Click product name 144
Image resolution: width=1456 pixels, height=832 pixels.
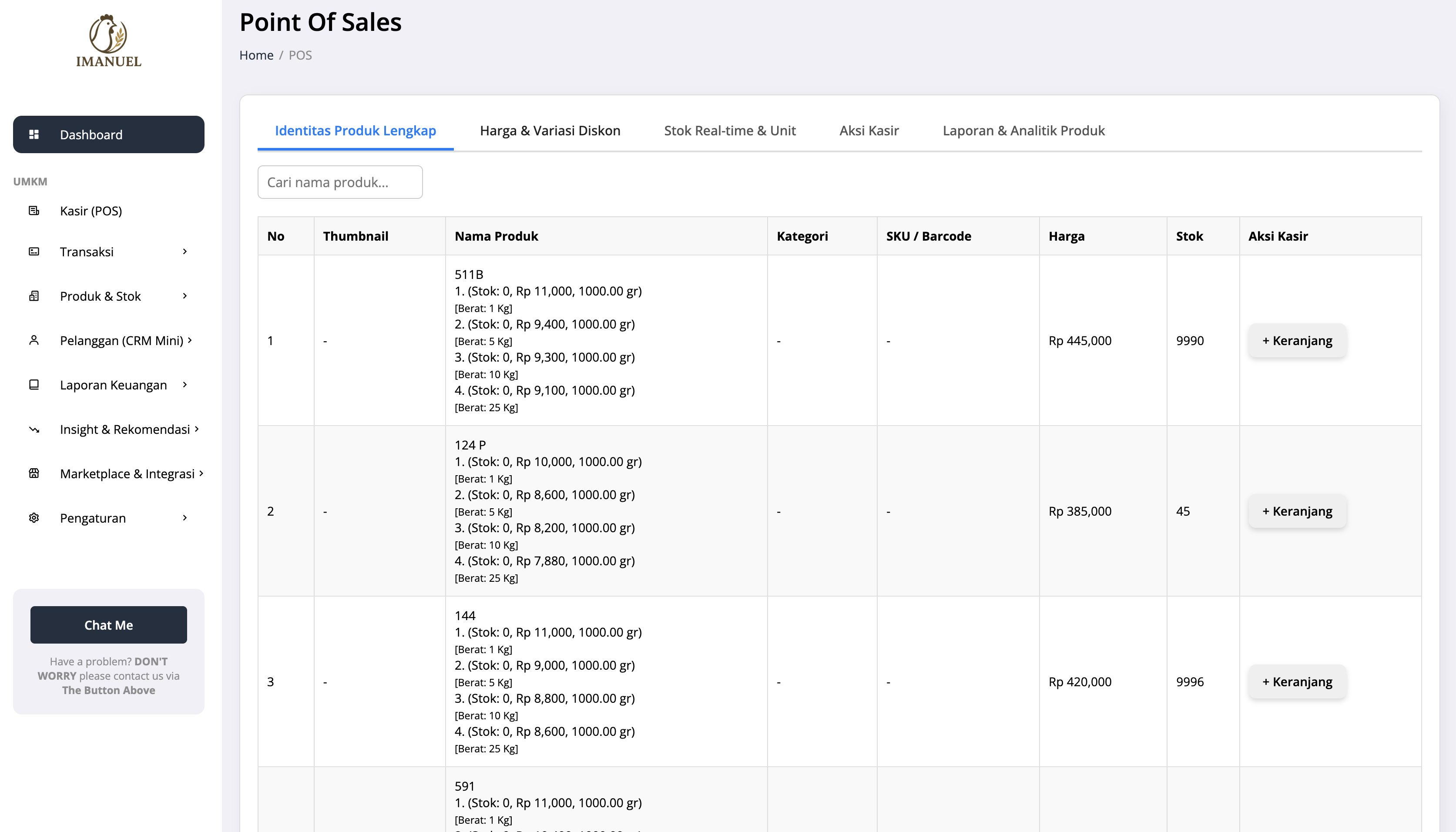pos(465,615)
